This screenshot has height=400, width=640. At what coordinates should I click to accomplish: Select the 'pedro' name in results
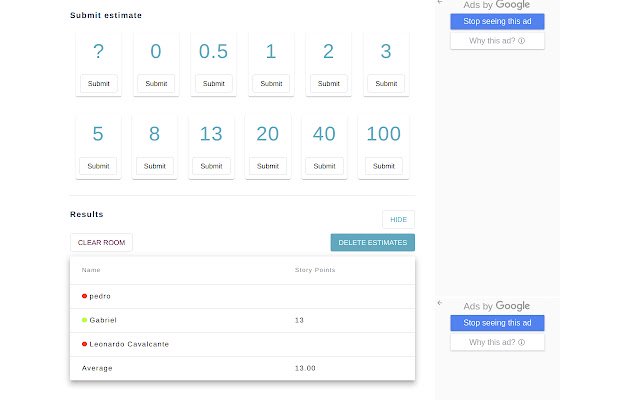pos(100,296)
